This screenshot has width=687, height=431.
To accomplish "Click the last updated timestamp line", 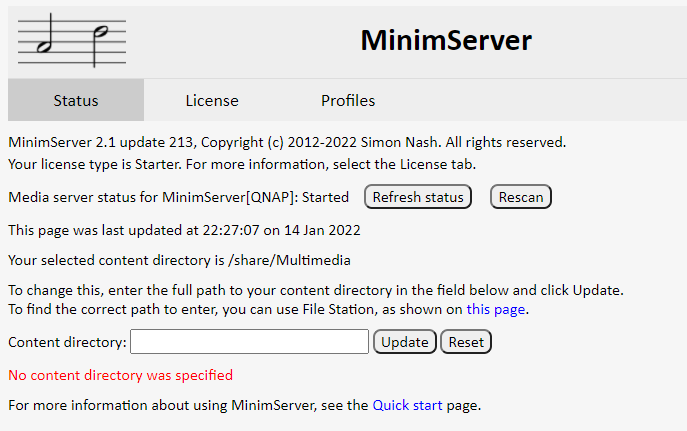I will (x=184, y=230).
